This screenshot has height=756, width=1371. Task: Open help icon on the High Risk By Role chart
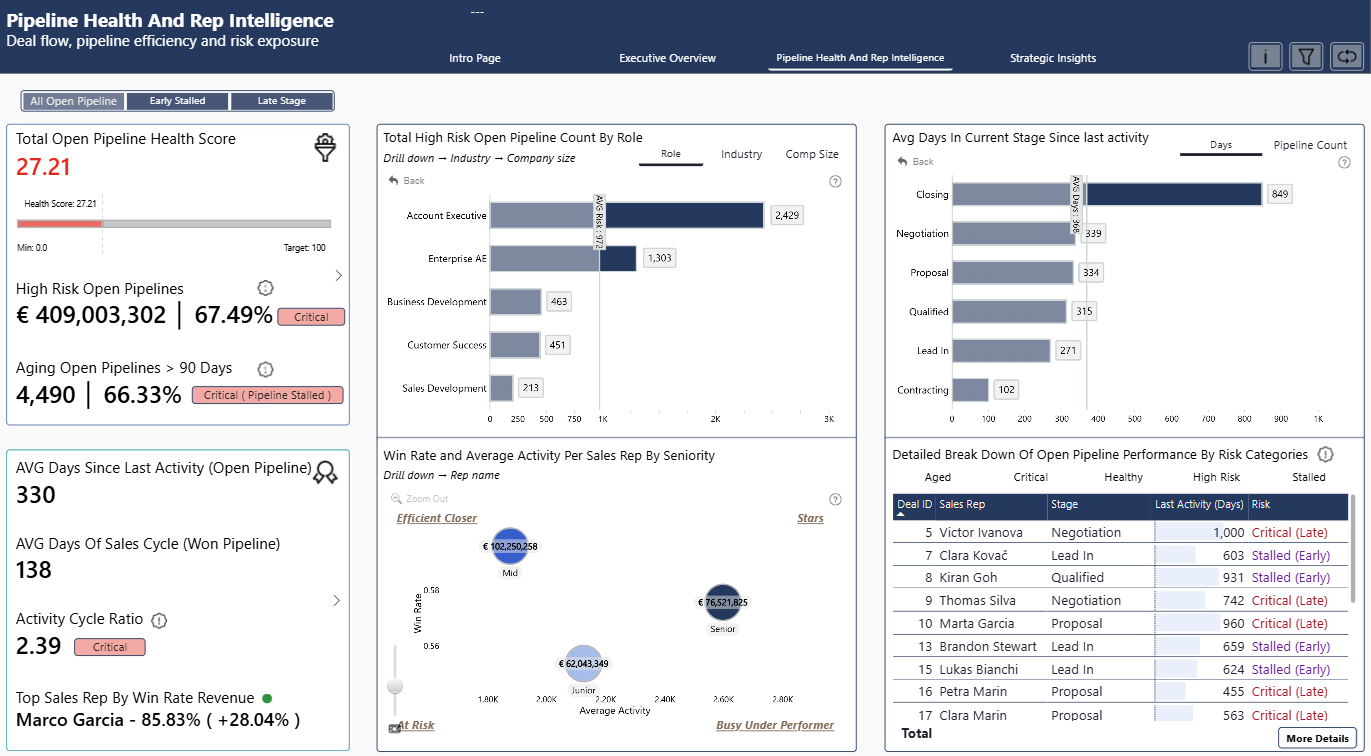(835, 181)
